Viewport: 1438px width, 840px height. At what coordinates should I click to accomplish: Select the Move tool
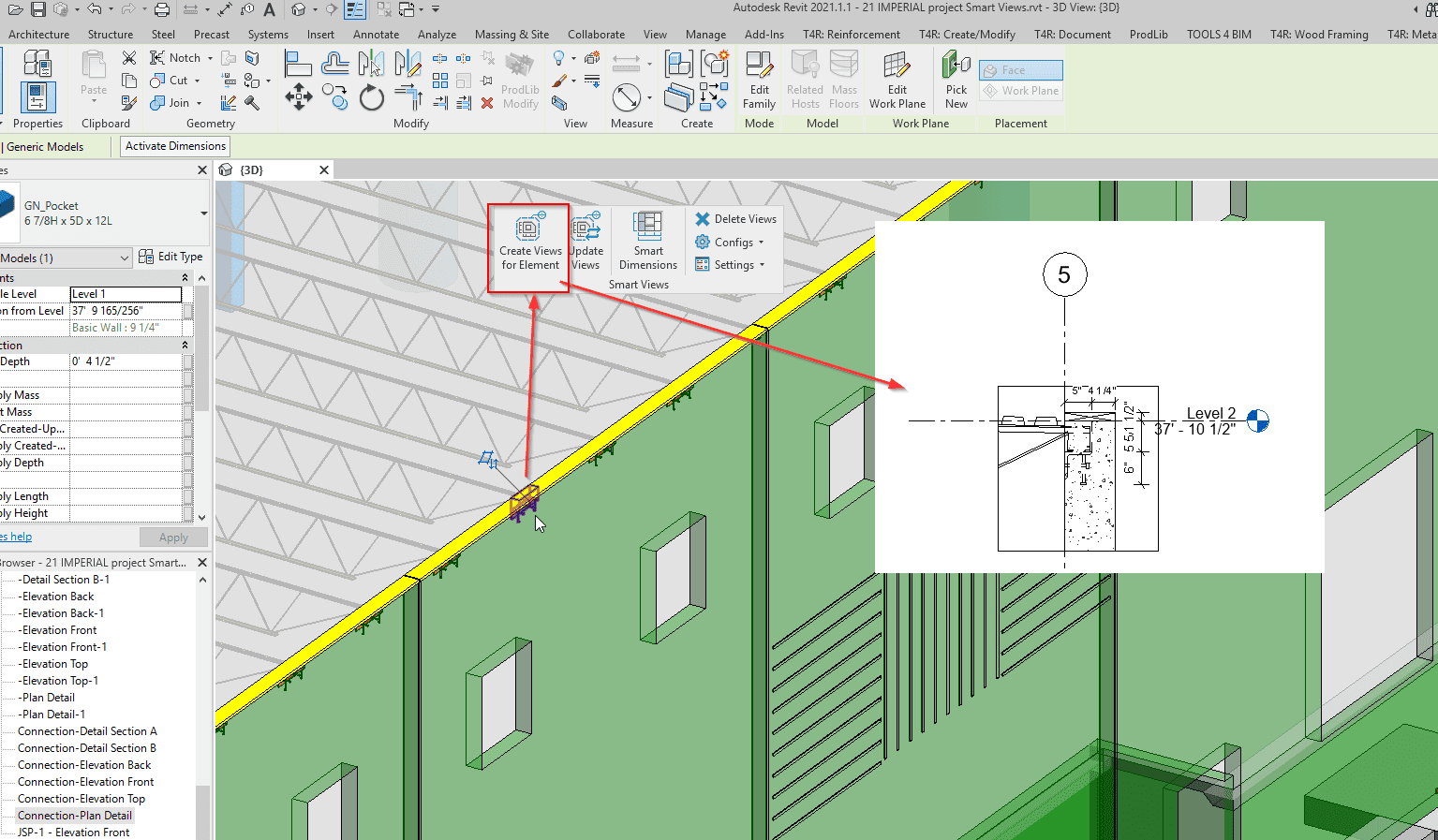[x=299, y=96]
